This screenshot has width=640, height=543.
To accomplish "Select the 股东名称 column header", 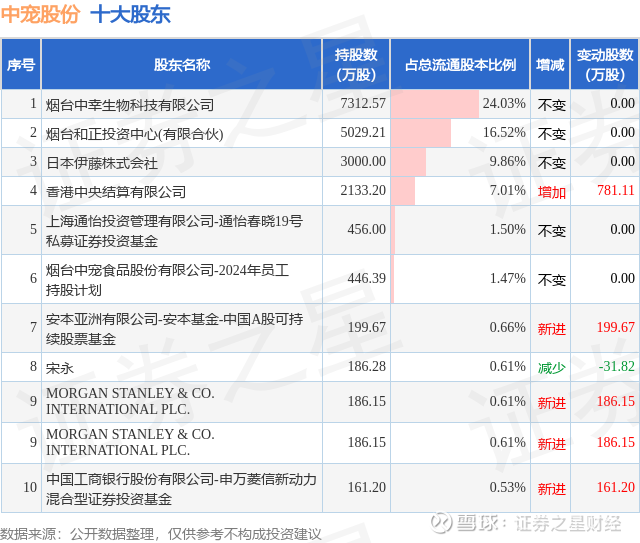I will coord(182,65).
